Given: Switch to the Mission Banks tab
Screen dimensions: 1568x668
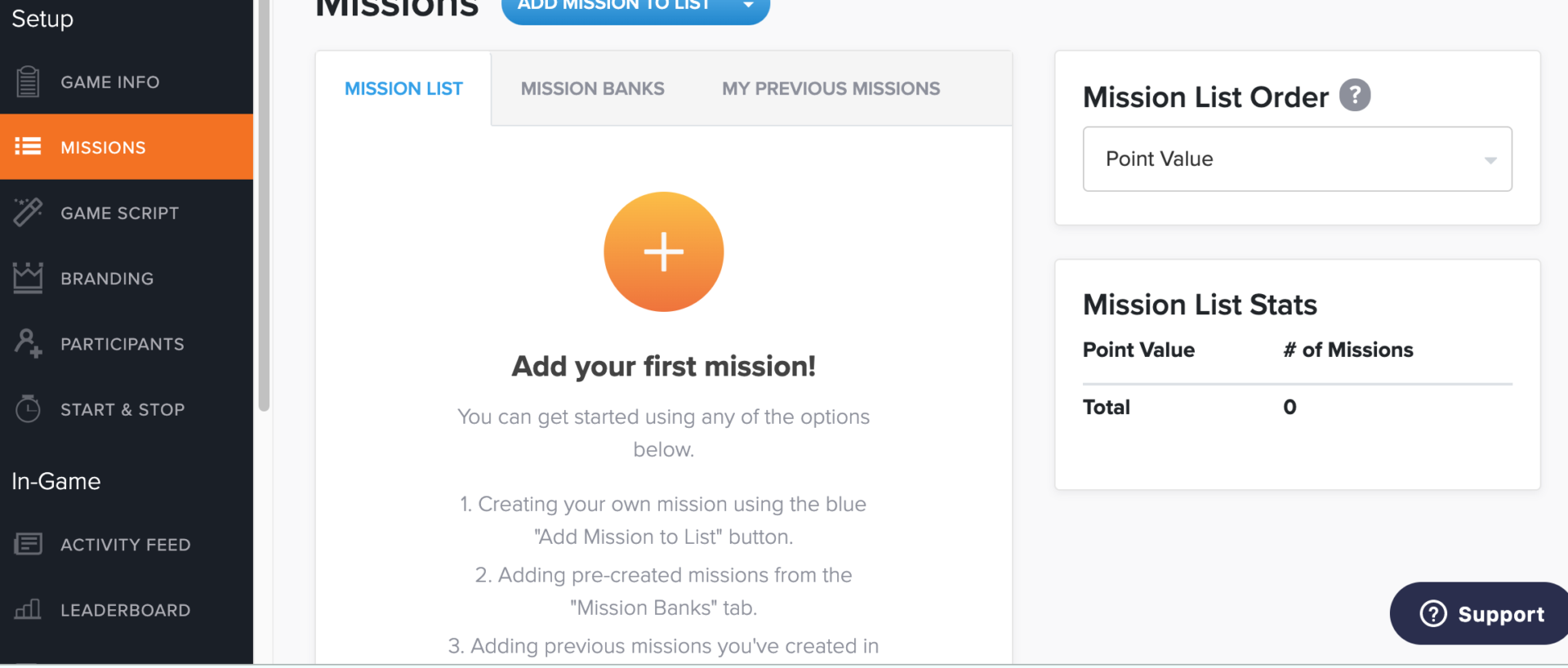Looking at the screenshot, I should click(x=592, y=89).
